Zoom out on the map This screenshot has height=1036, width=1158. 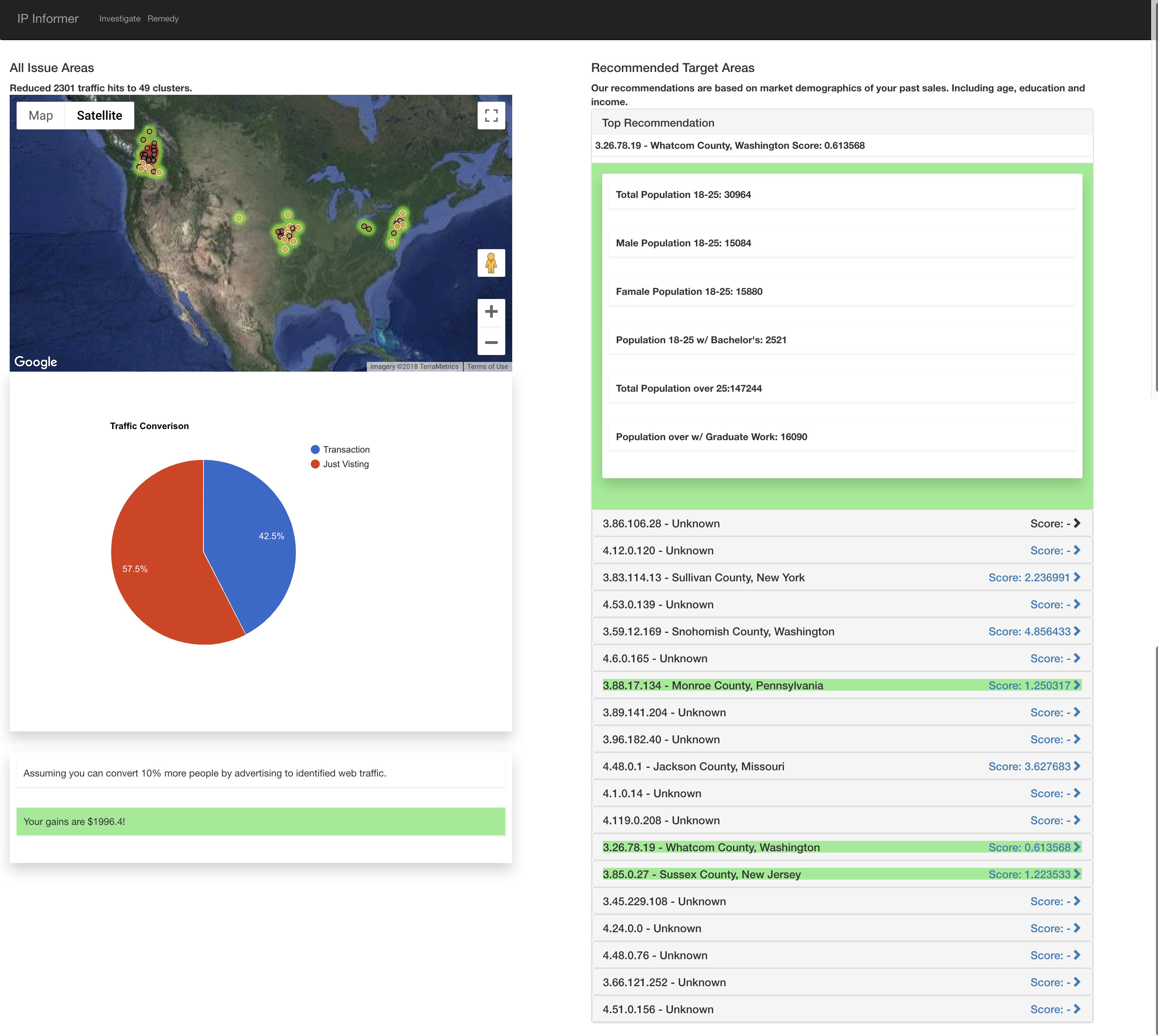(x=491, y=342)
